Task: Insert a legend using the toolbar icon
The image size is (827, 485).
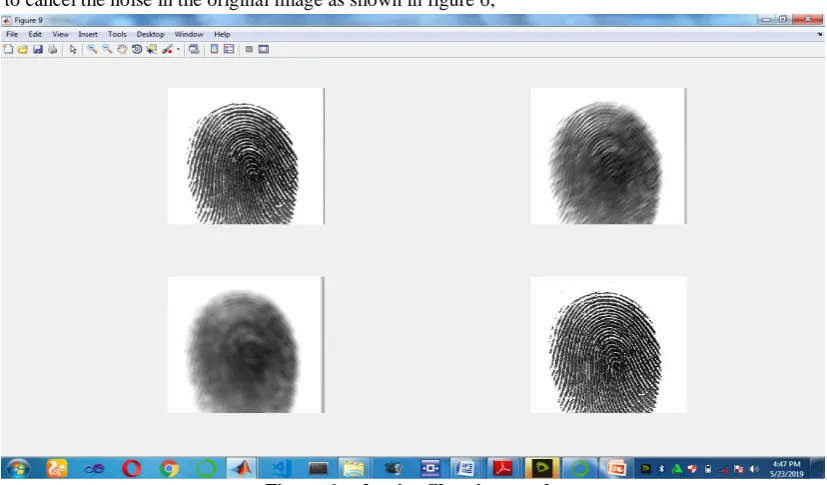Action: 229,49
